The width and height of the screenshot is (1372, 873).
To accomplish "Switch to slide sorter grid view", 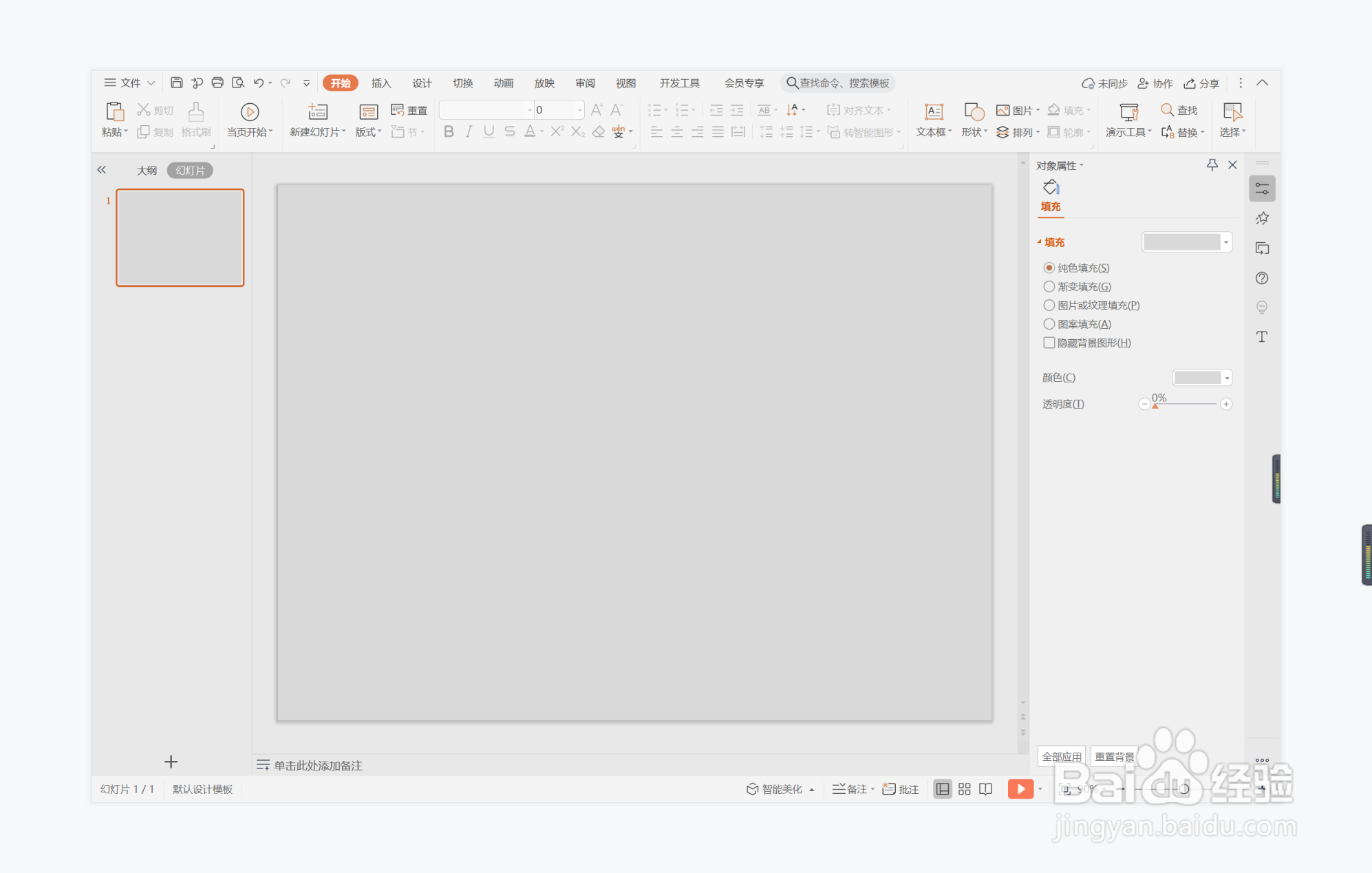I will pos(964,789).
